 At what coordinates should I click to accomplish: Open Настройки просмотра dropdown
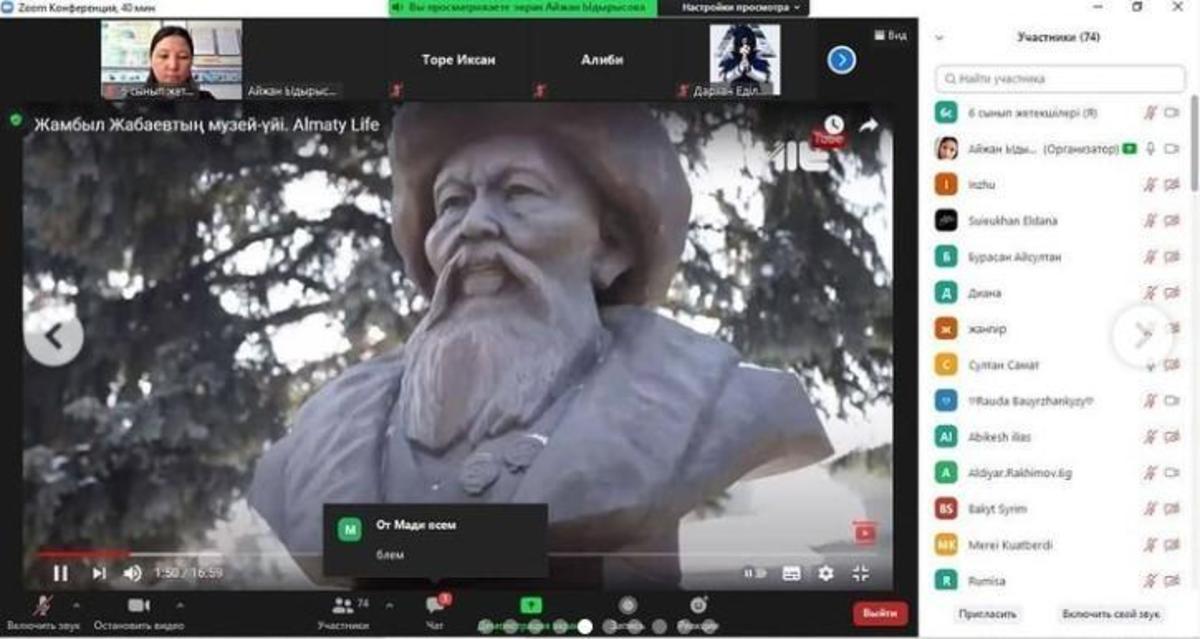pyautogui.click(x=741, y=7)
